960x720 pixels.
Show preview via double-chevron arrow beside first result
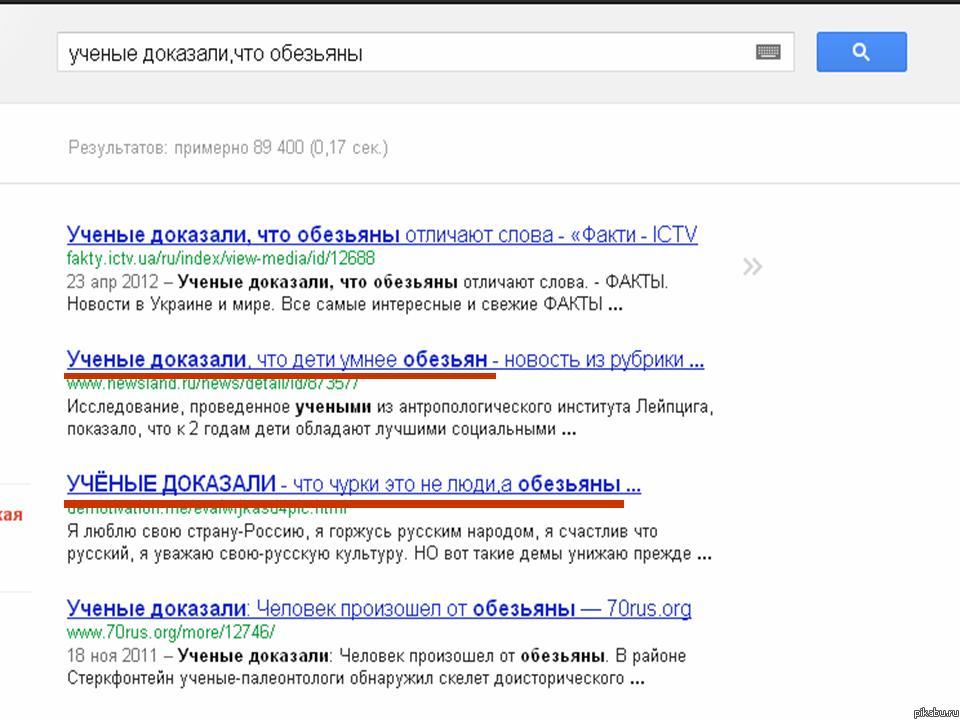(752, 267)
